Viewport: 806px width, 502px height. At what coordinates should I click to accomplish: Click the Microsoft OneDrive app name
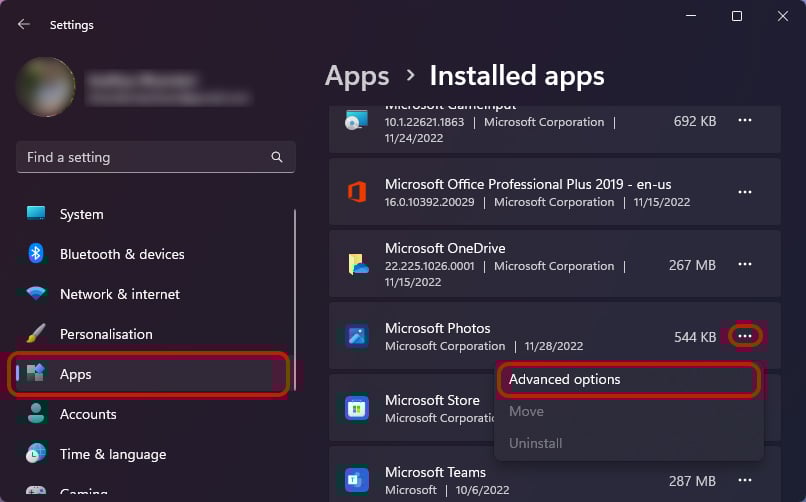pos(445,248)
